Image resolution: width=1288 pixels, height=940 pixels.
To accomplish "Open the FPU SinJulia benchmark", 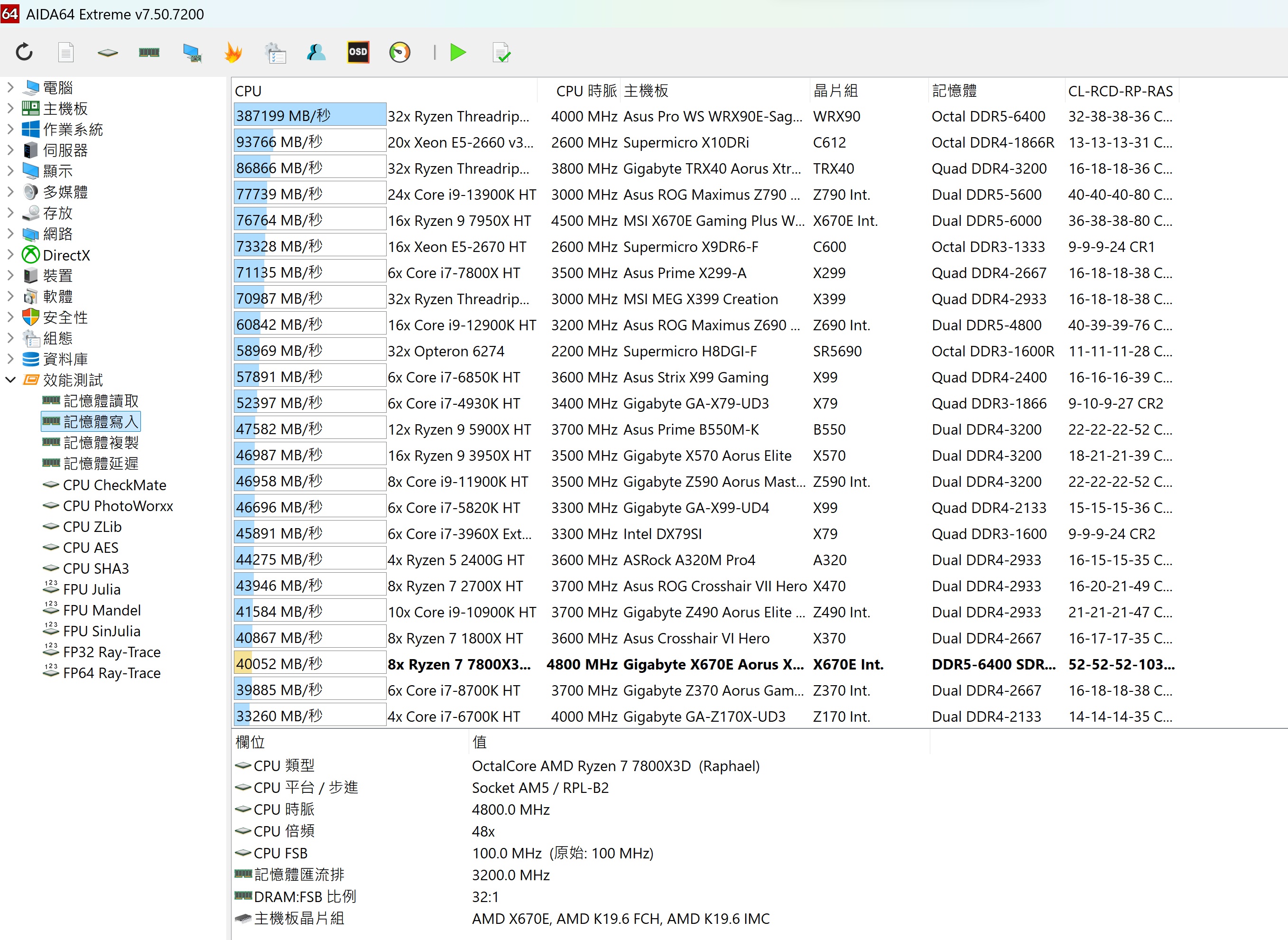I will pyautogui.click(x=92, y=631).
